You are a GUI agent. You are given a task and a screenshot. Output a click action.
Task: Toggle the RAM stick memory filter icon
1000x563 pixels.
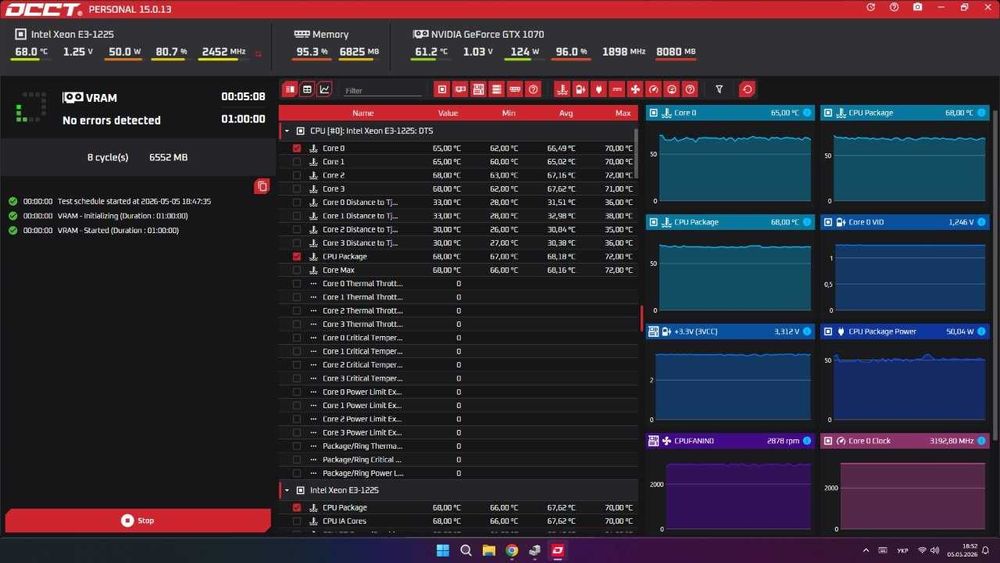[515, 89]
